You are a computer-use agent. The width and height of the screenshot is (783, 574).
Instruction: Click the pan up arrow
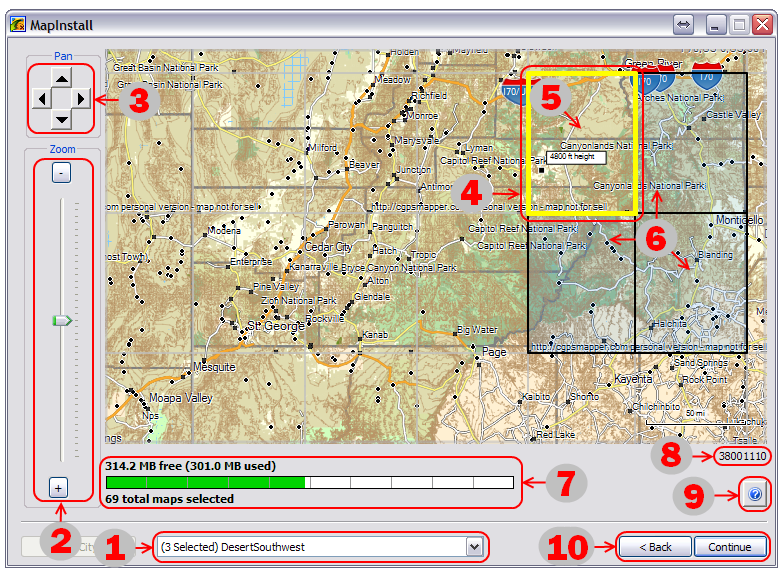(x=61, y=78)
